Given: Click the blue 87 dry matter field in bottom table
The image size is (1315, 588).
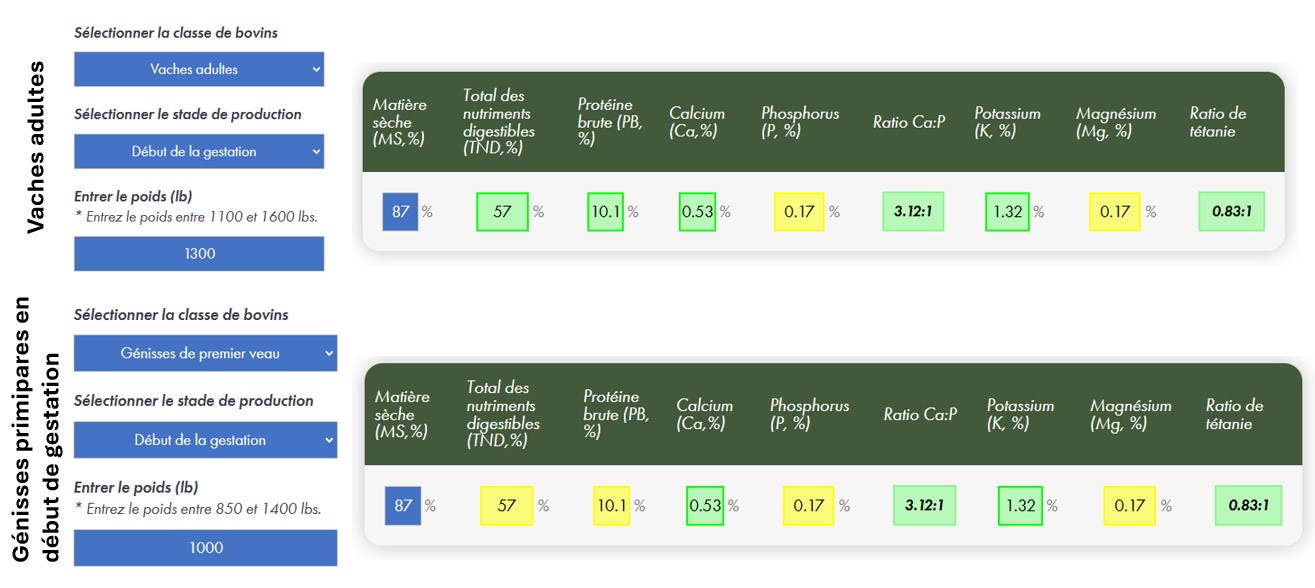Looking at the screenshot, I should [x=403, y=506].
